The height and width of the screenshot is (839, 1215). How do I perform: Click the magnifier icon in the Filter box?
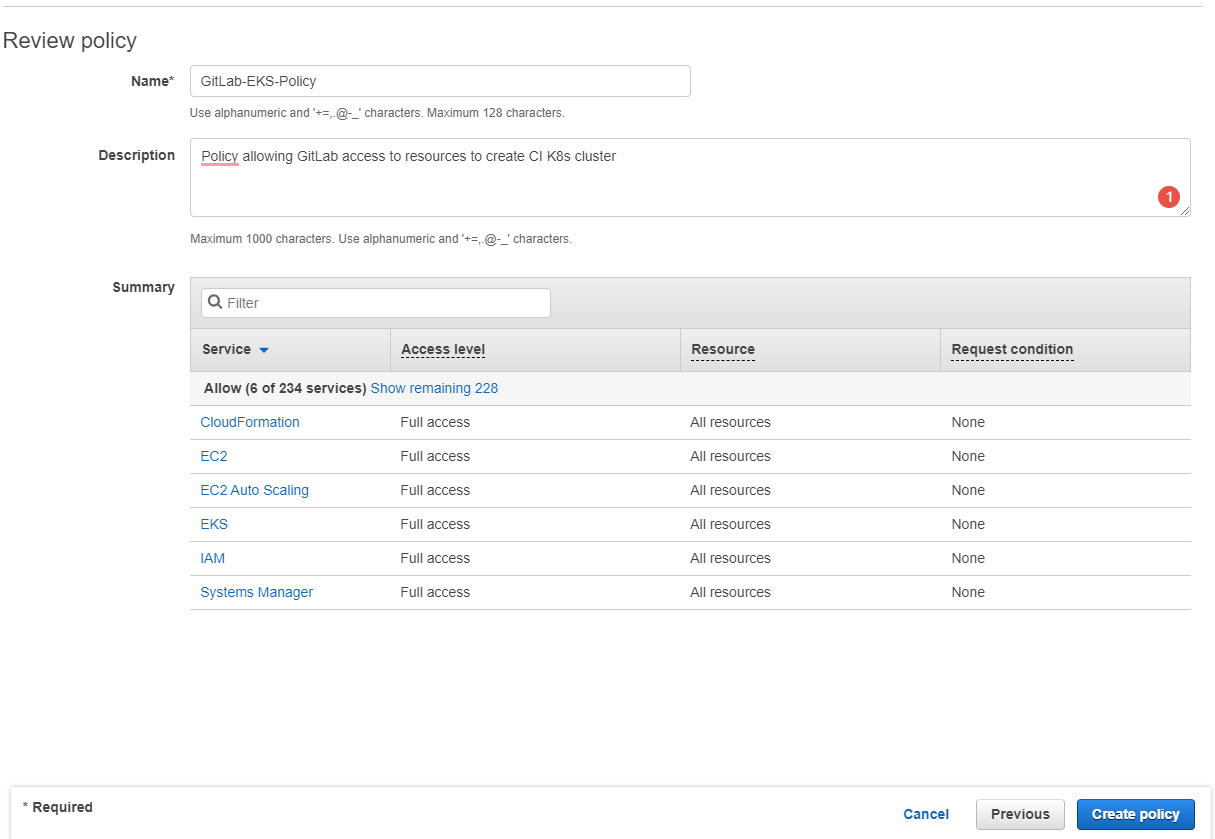215,302
